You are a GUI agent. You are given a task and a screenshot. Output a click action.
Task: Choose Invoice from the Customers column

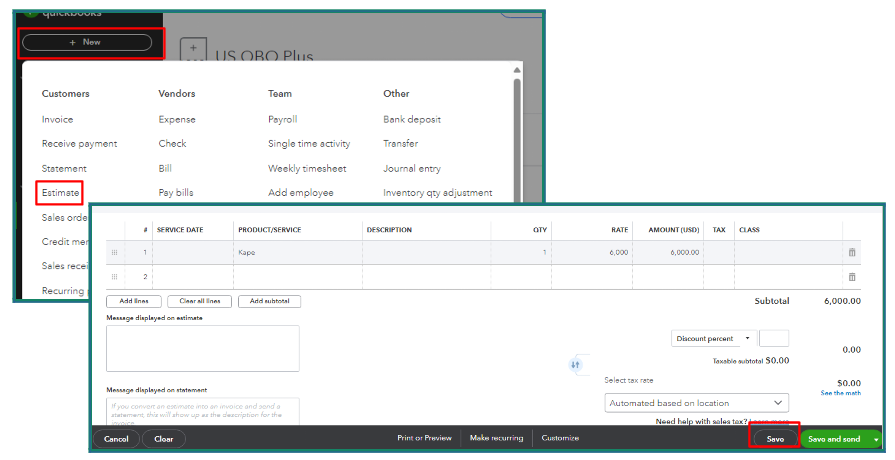pyautogui.click(x=57, y=119)
